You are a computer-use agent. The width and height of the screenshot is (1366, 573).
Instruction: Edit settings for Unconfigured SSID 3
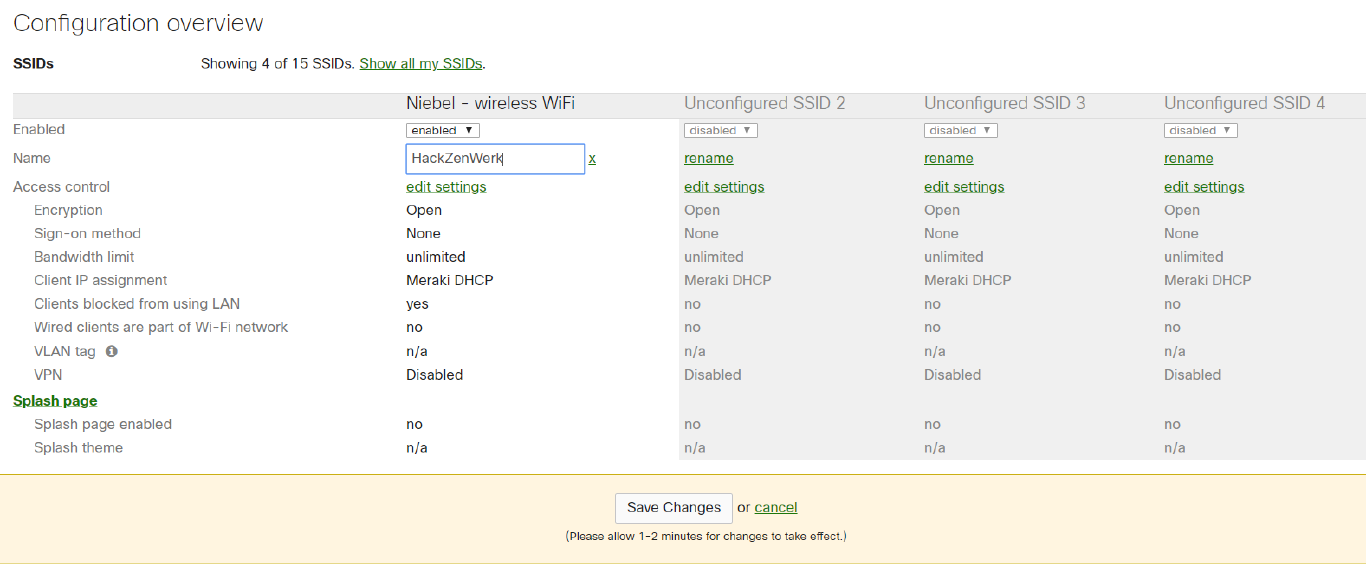[964, 187]
